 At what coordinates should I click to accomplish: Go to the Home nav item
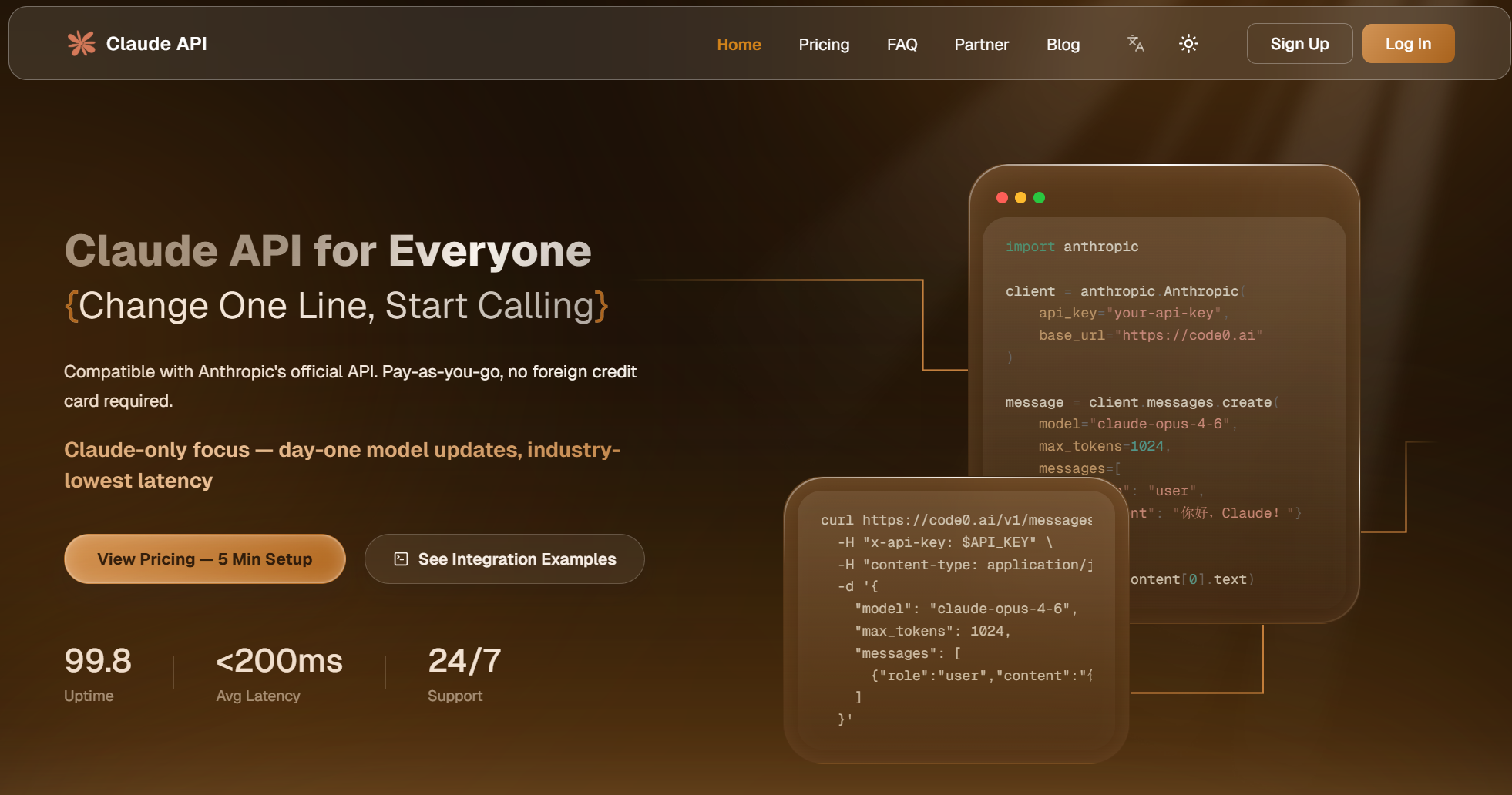pyautogui.click(x=739, y=45)
